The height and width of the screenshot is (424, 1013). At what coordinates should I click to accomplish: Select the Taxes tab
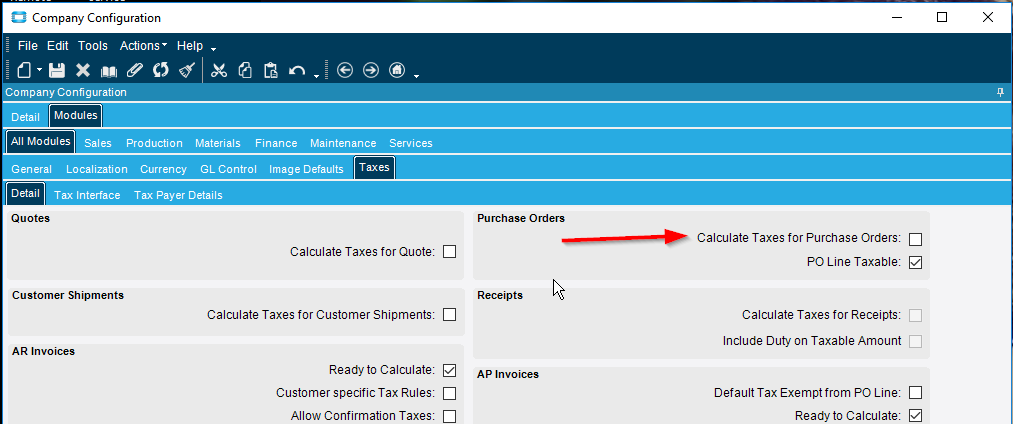(375, 167)
